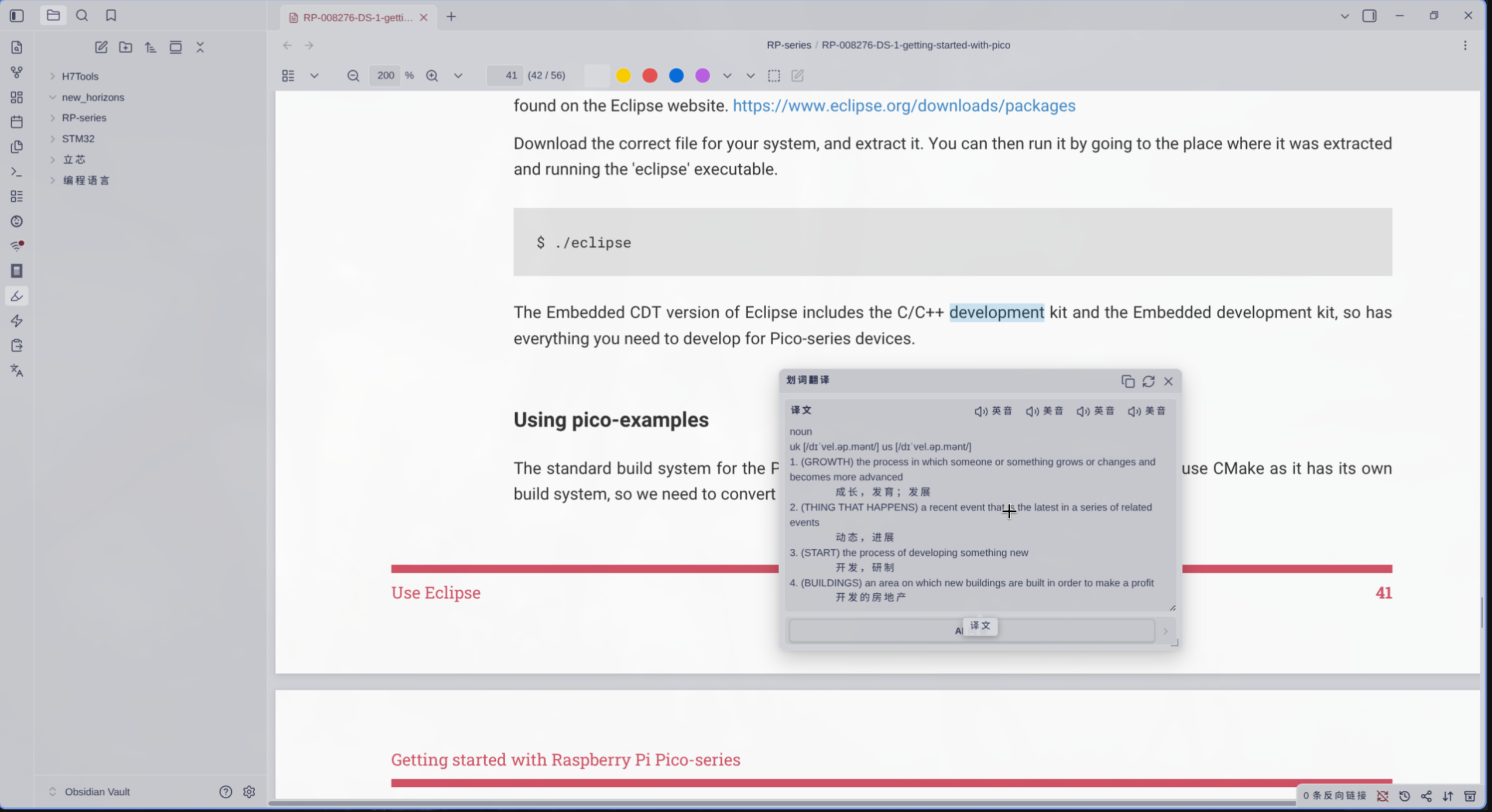The width and height of the screenshot is (1492, 812).
Task: Change the file explorer sort order
Action: [150, 47]
